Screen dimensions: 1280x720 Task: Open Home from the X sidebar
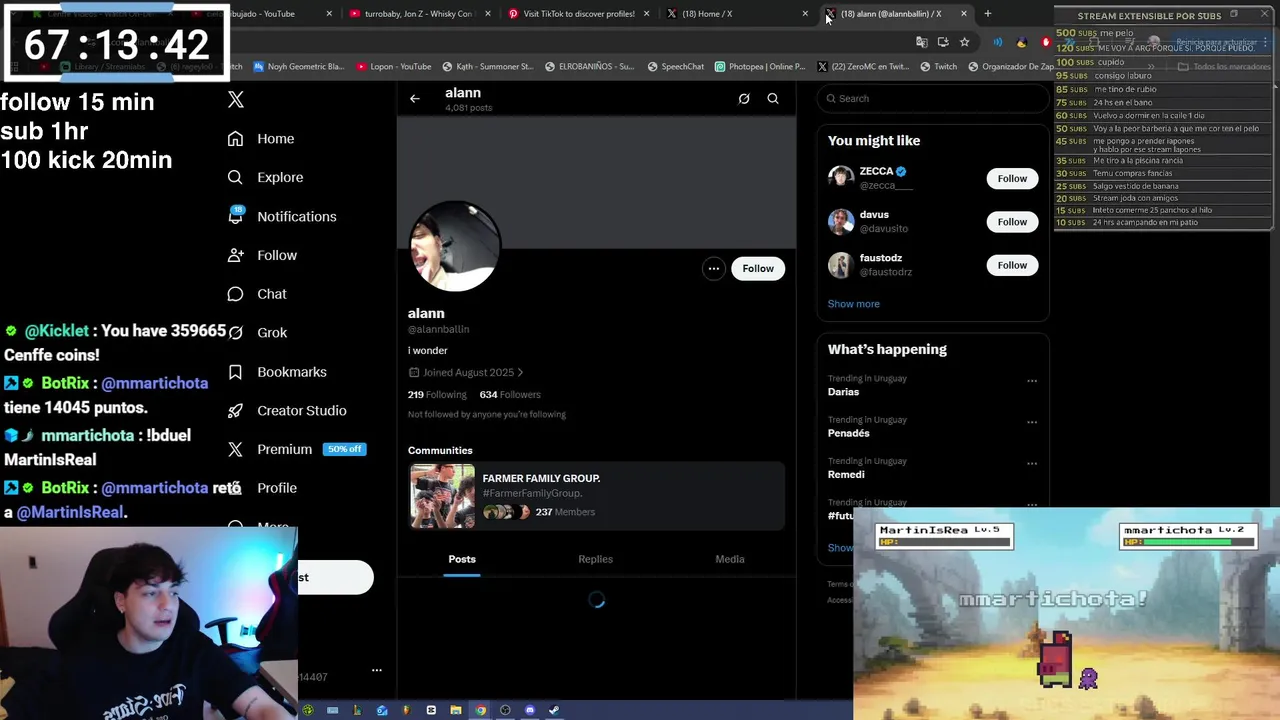coord(260,139)
